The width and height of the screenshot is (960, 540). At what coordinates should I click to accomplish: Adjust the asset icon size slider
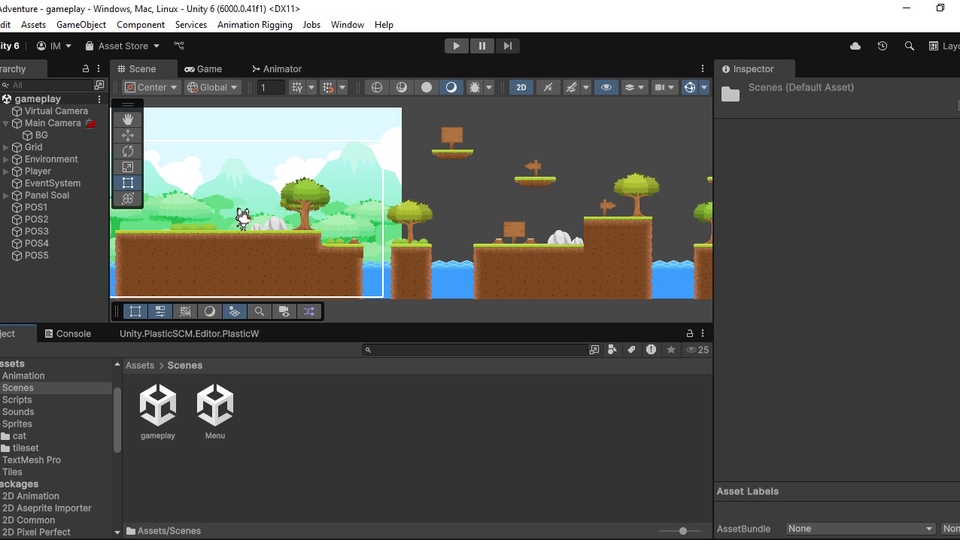click(683, 531)
